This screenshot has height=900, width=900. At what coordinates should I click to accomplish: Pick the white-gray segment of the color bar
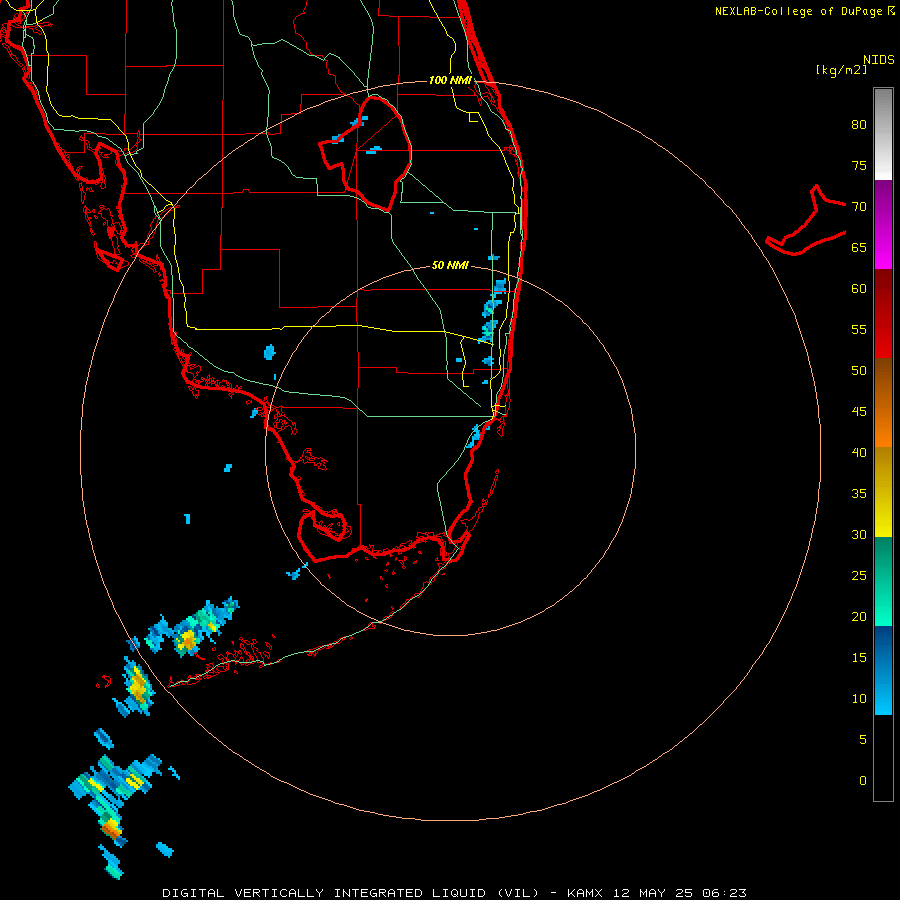point(883,134)
